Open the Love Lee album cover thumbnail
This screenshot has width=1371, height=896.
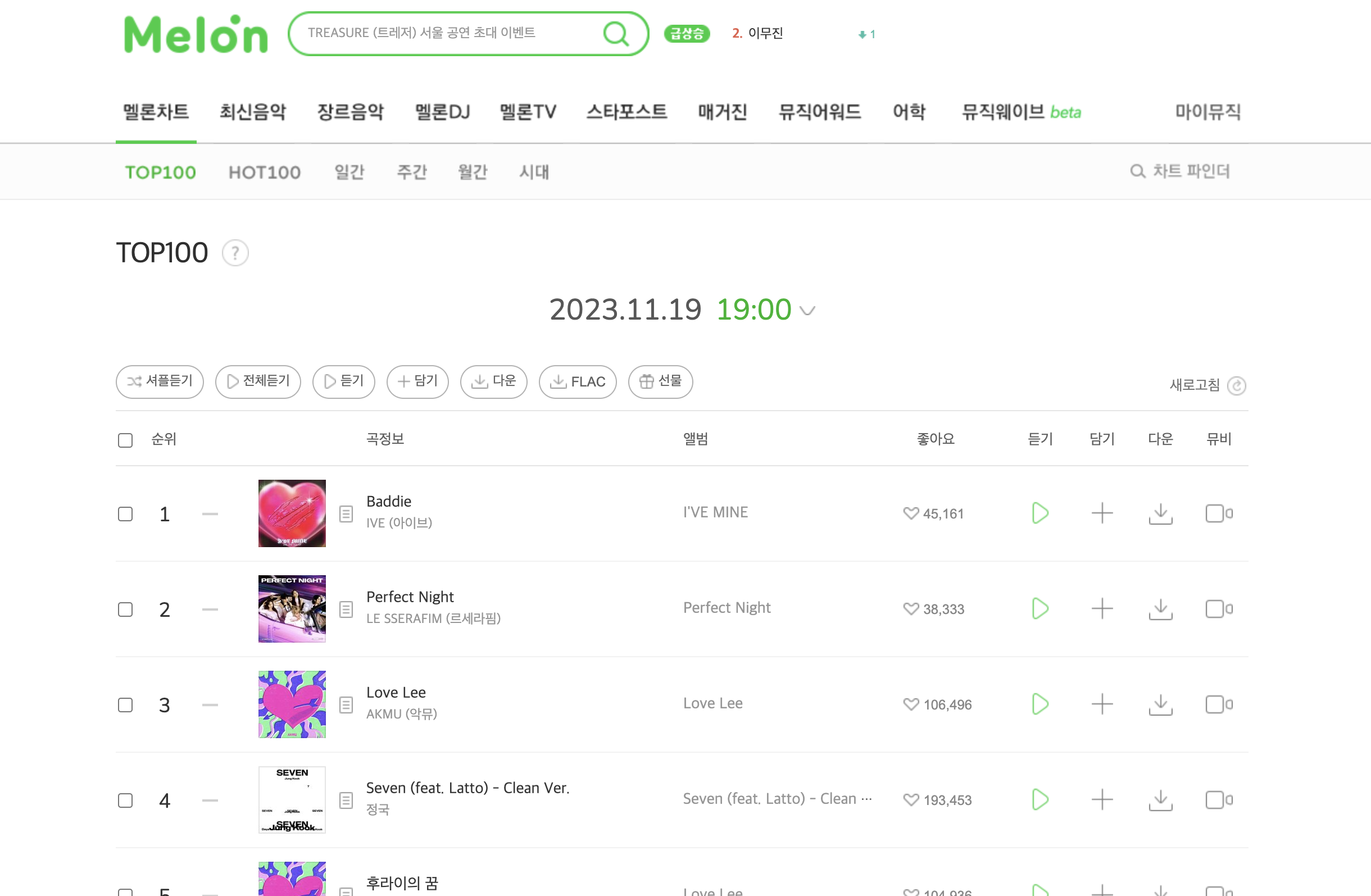[x=292, y=704]
